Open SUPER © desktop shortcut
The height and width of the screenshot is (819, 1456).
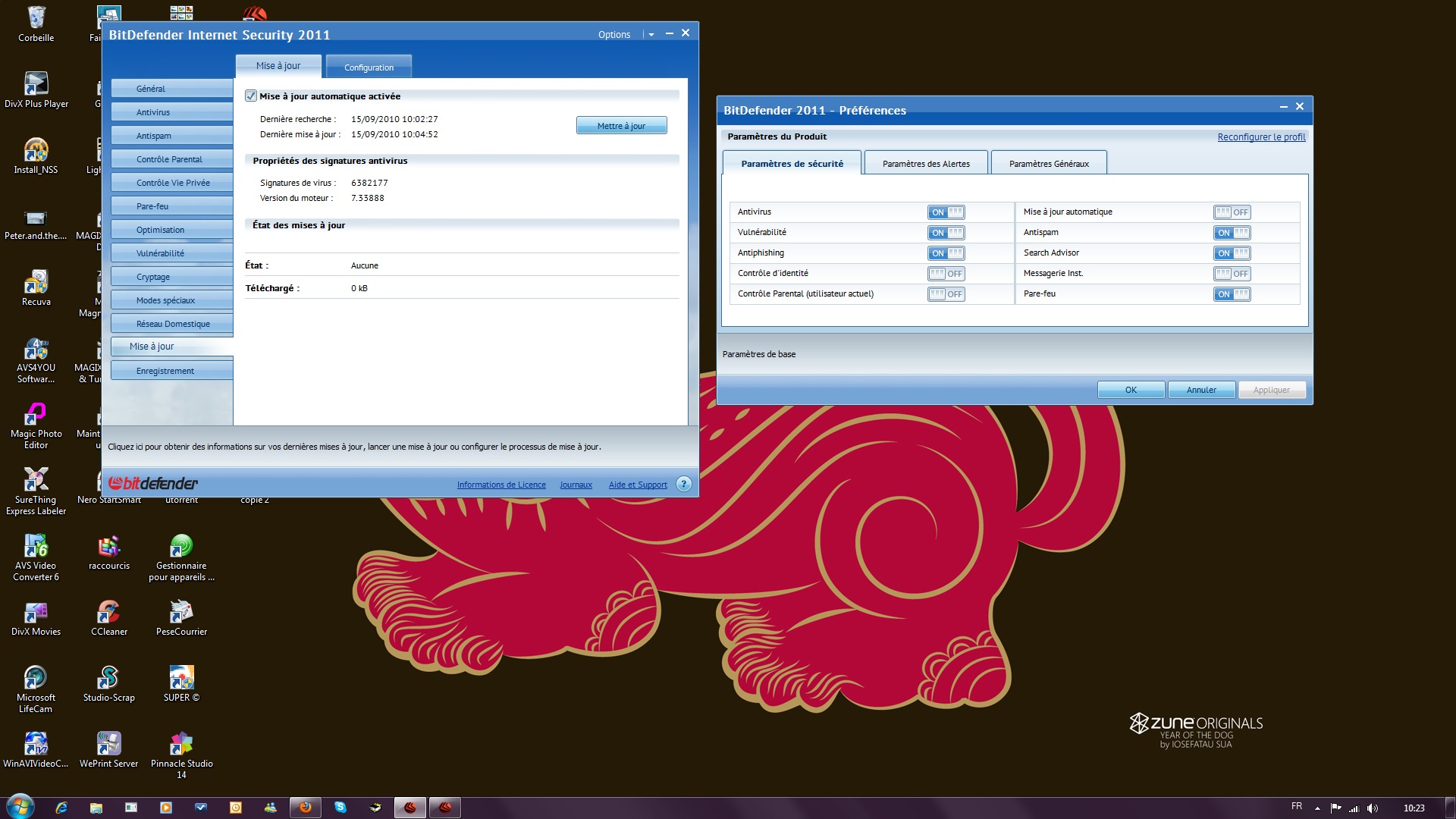pyautogui.click(x=181, y=683)
